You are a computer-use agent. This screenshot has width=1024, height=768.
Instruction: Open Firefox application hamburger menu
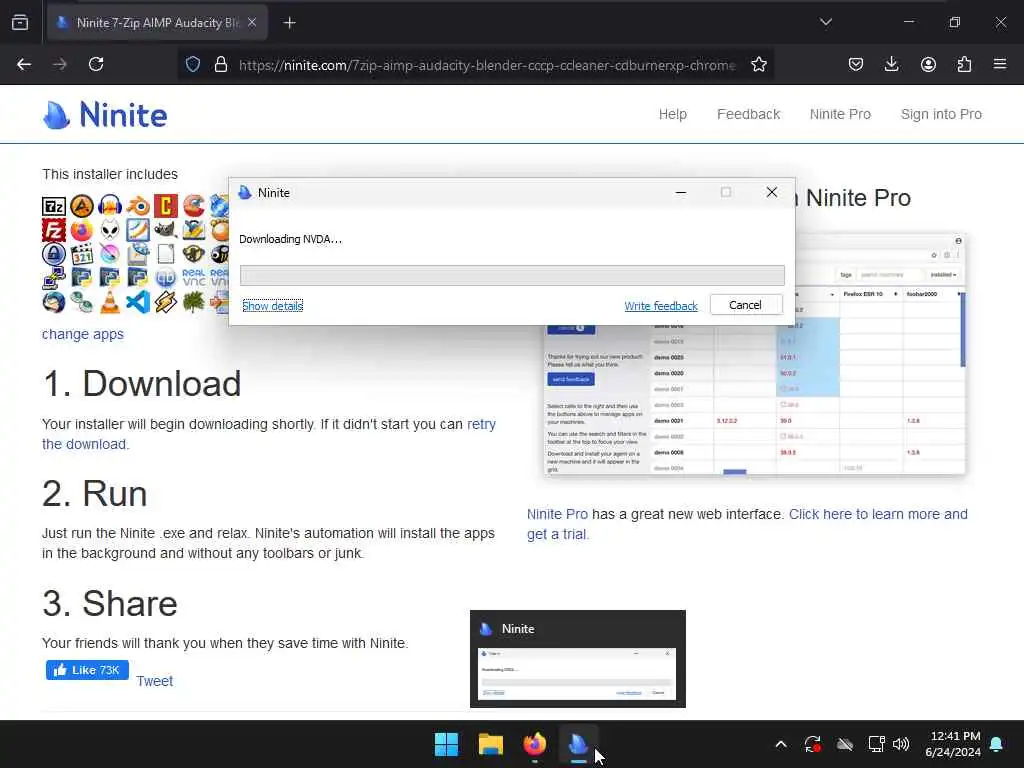(x=1000, y=64)
